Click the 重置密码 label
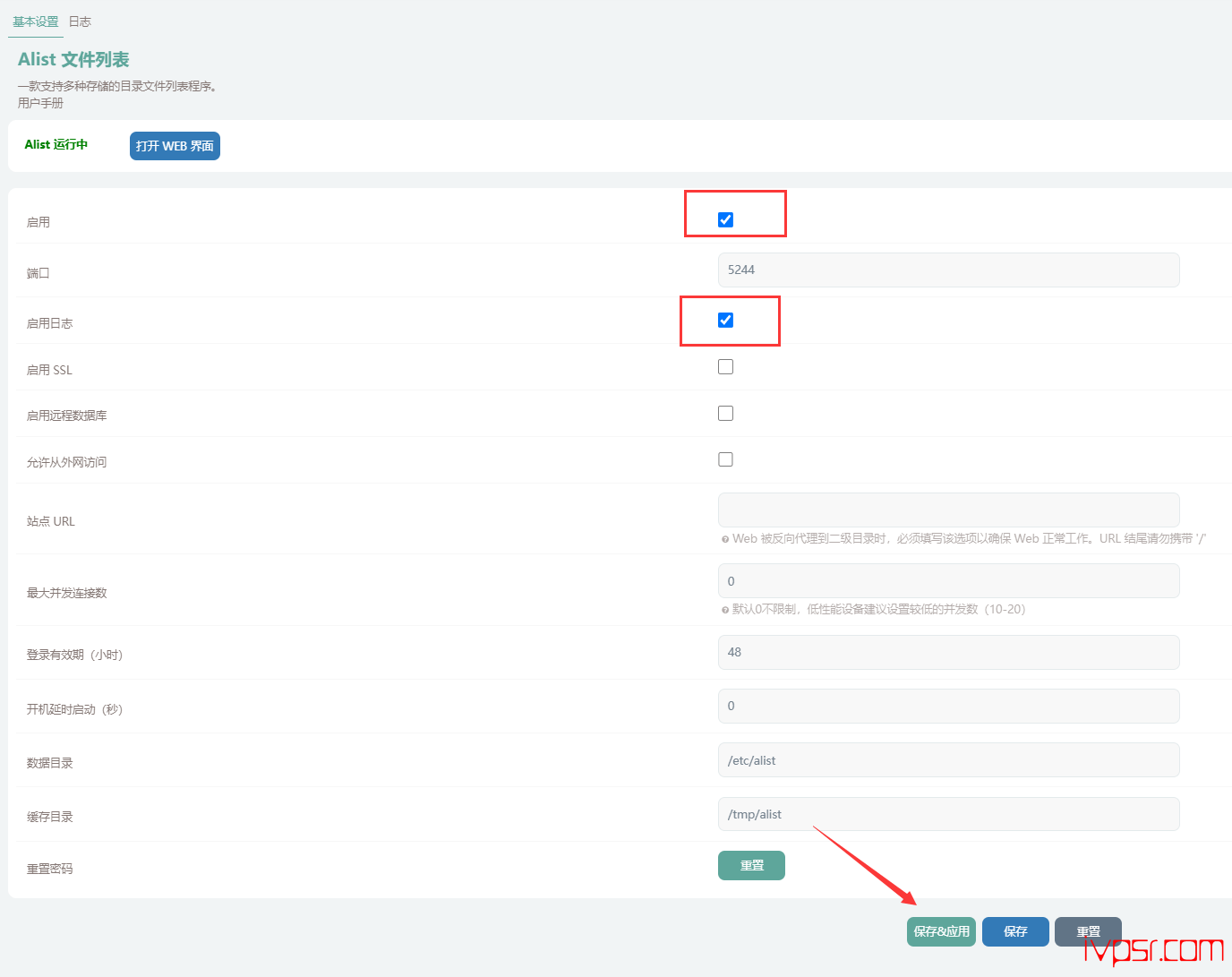 tap(49, 869)
